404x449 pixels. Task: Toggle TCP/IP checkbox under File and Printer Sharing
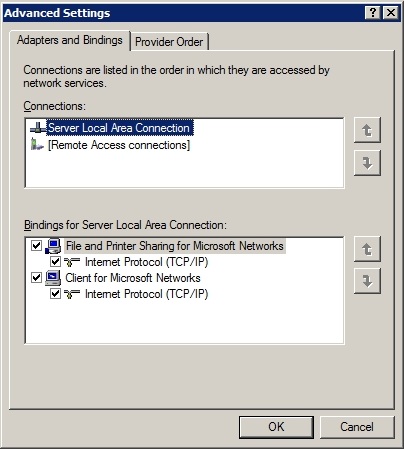coord(55,262)
